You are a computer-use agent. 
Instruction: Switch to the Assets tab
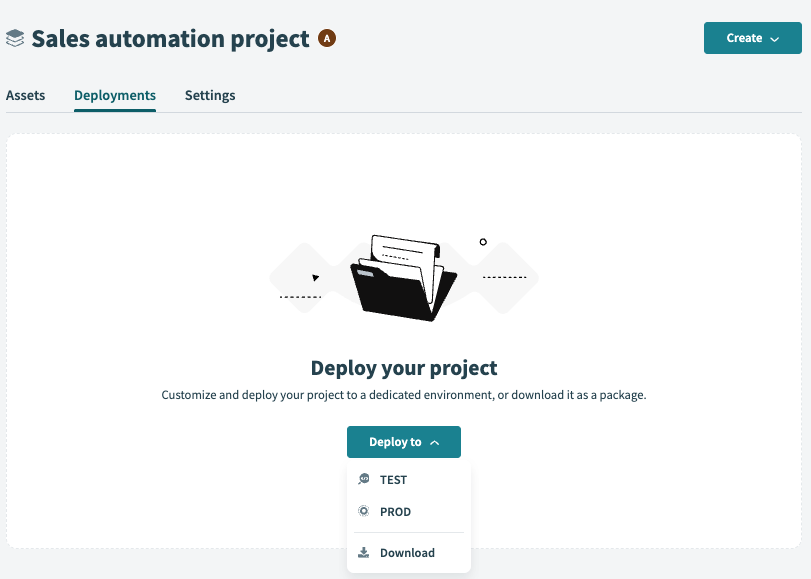pyautogui.click(x=26, y=96)
